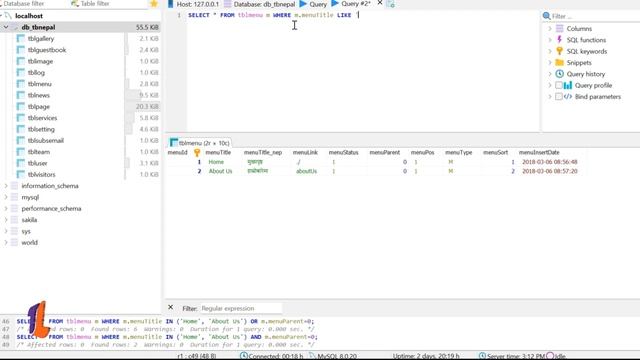Switch to the Database: db_tbnepal tab
The height and width of the screenshot is (360, 640).
click(x=260, y=4)
